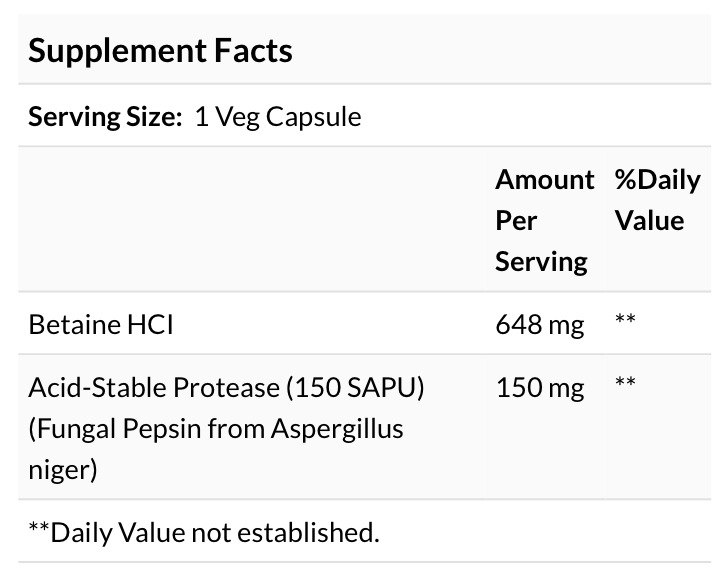
Task: Click the daily value asterisks for Betaine HCl
Action: (x=626, y=322)
